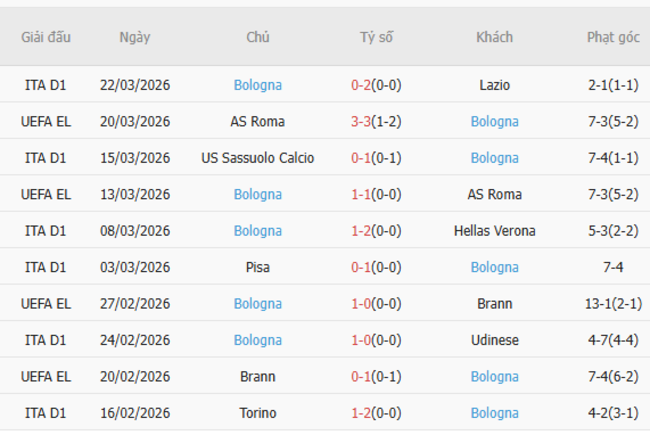This screenshot has height=435, width=650.
Task: Click Bologna in the Lazio match row
Action: pos(257,85)
